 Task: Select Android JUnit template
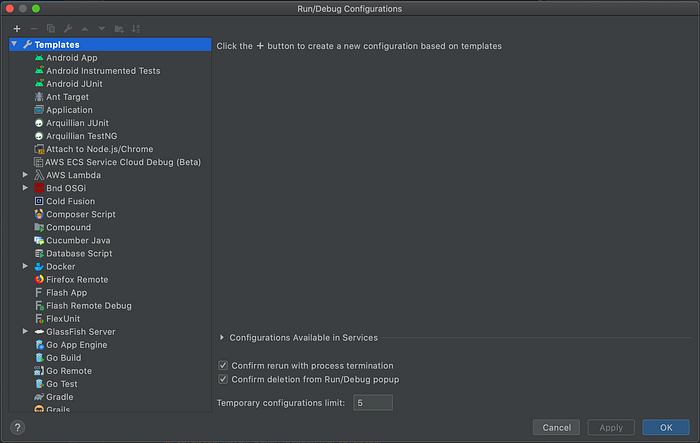coord(74,84)
